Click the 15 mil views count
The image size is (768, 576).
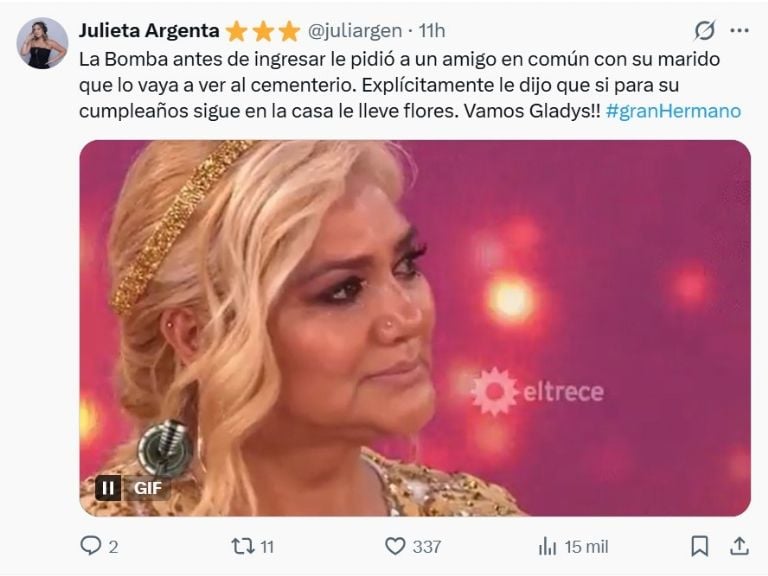click(x=586, y=547)
